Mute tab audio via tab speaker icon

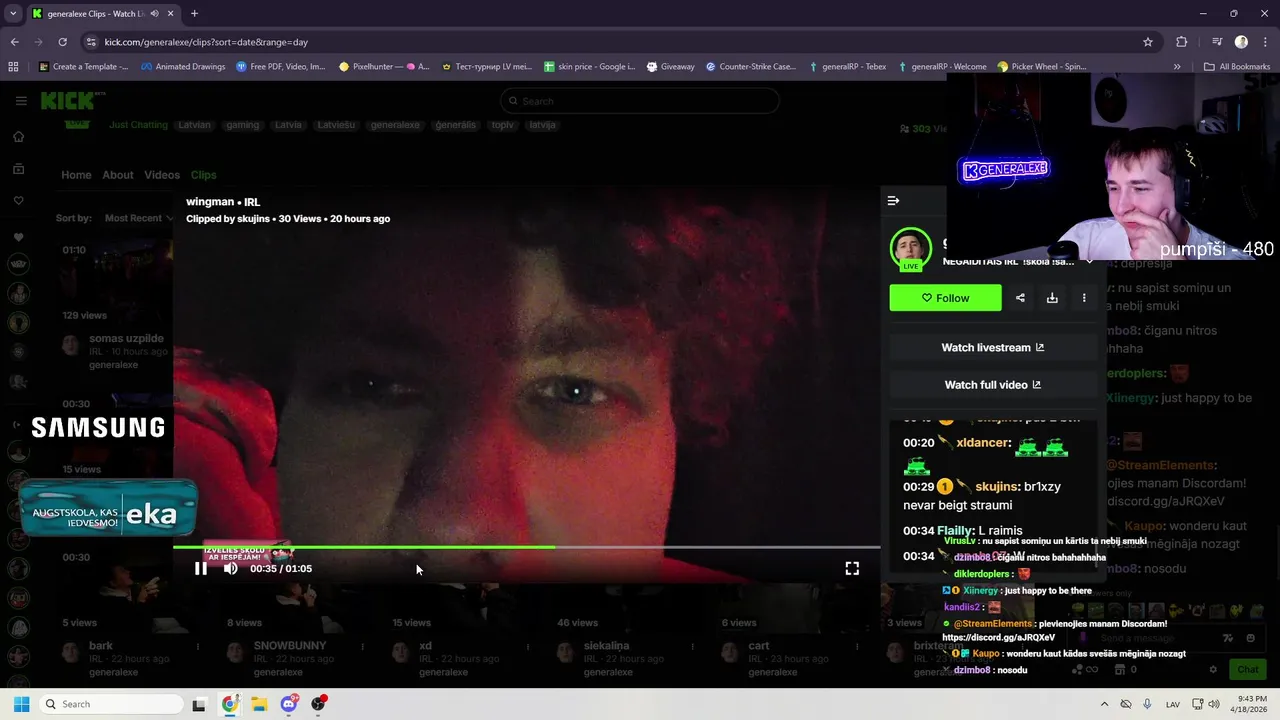154,14
